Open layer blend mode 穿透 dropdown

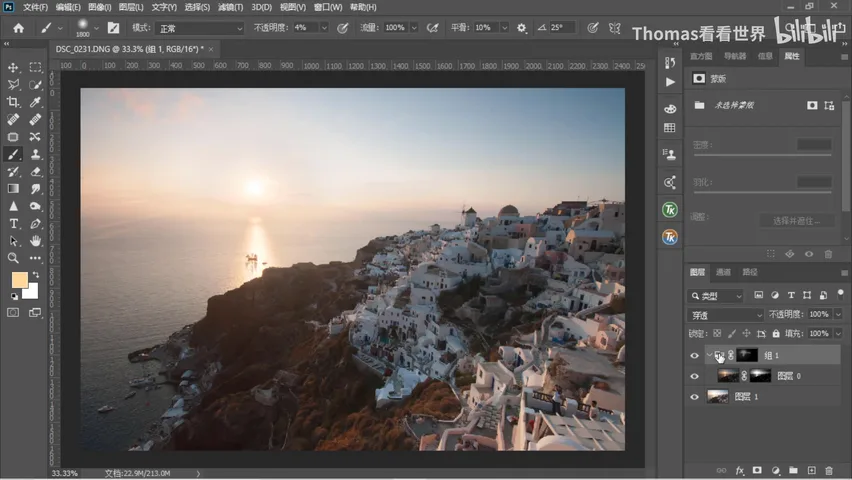(725, 315)
